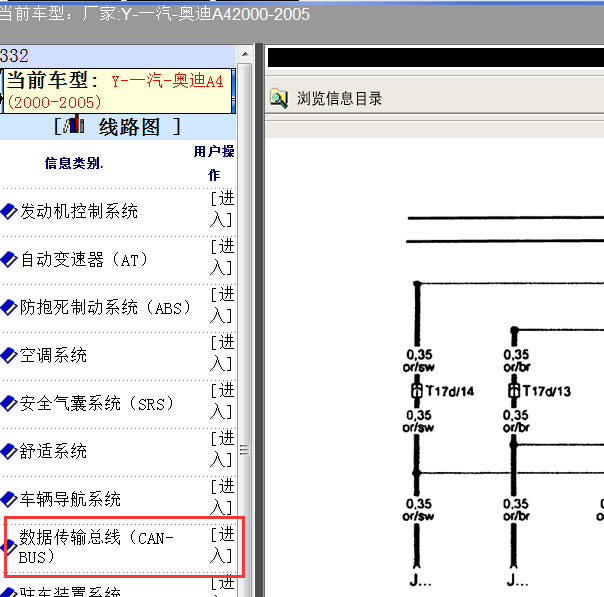Select the 线路图 heading
Image resolution: width=604 pixels, height=597 pixels.
(x=129, y=127)
